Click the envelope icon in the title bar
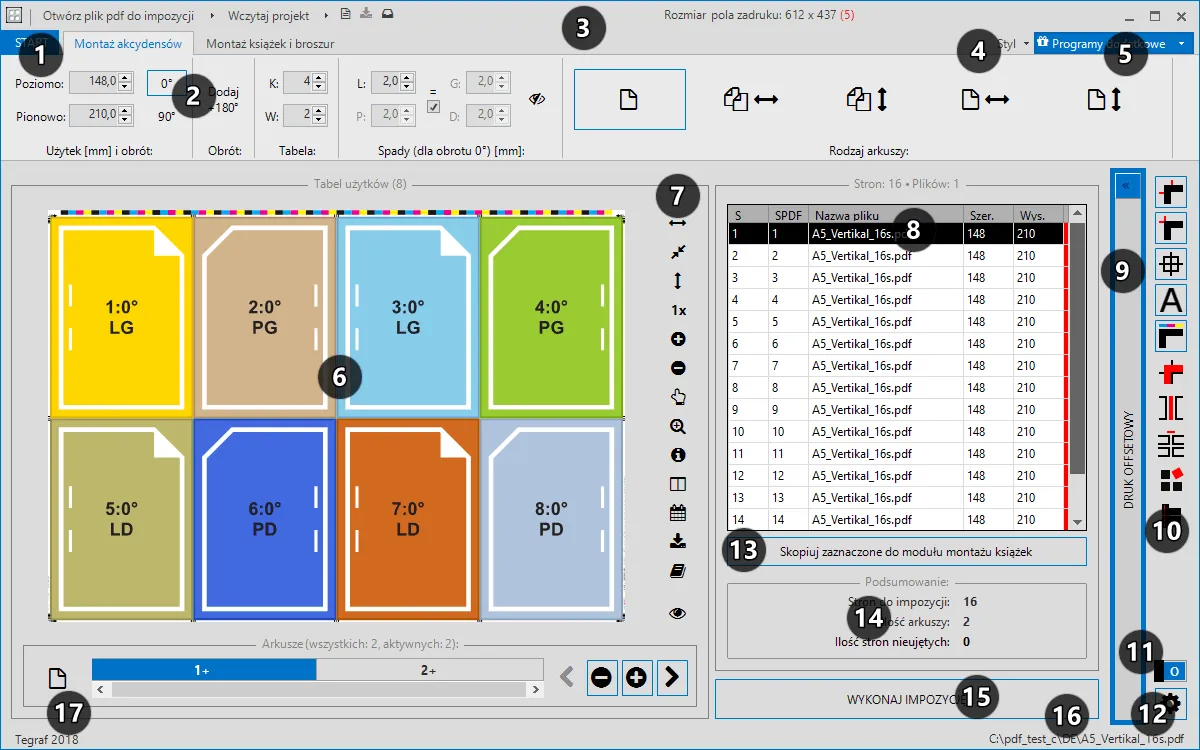 [387, 15]
